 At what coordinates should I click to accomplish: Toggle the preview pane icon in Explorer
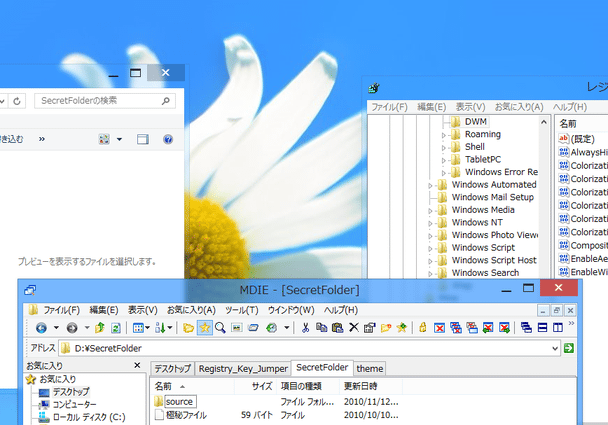point(143,139)
